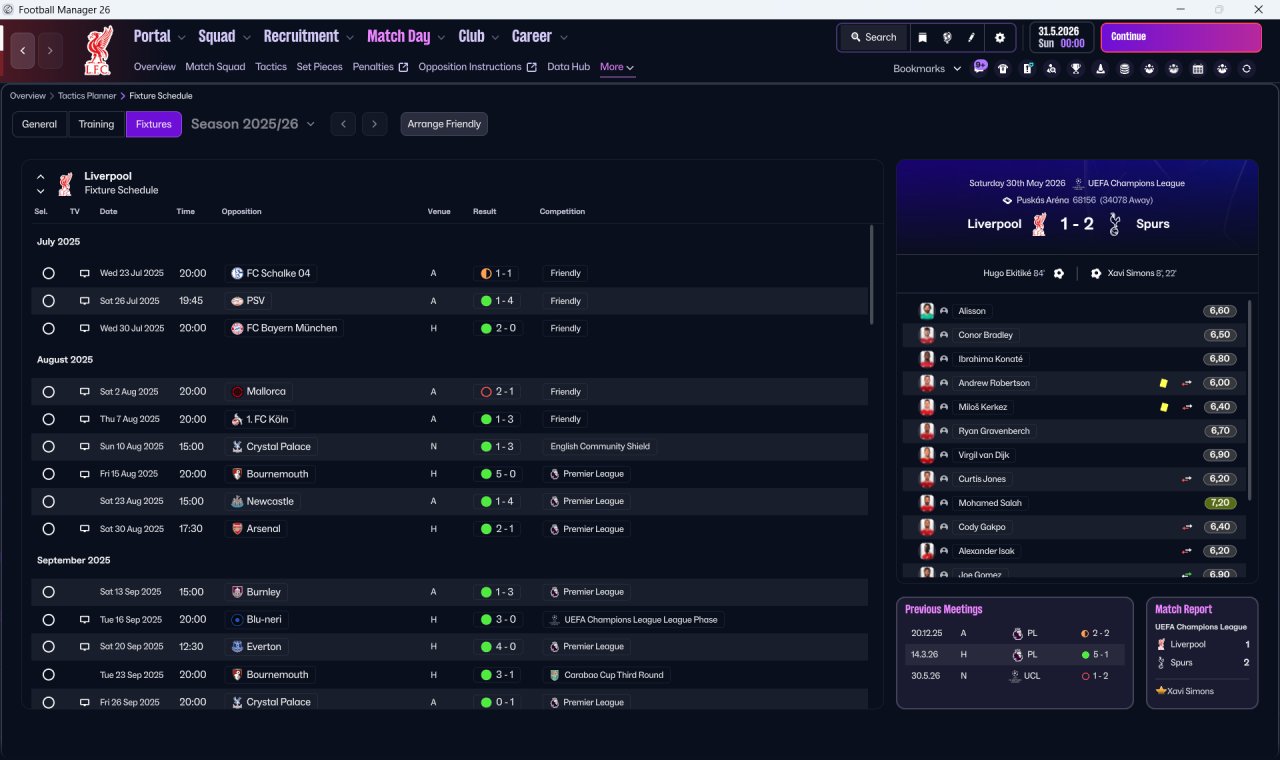The image size is (1280, 760).
Task: Open the Match Day dropdown menu
Action: 406,36
